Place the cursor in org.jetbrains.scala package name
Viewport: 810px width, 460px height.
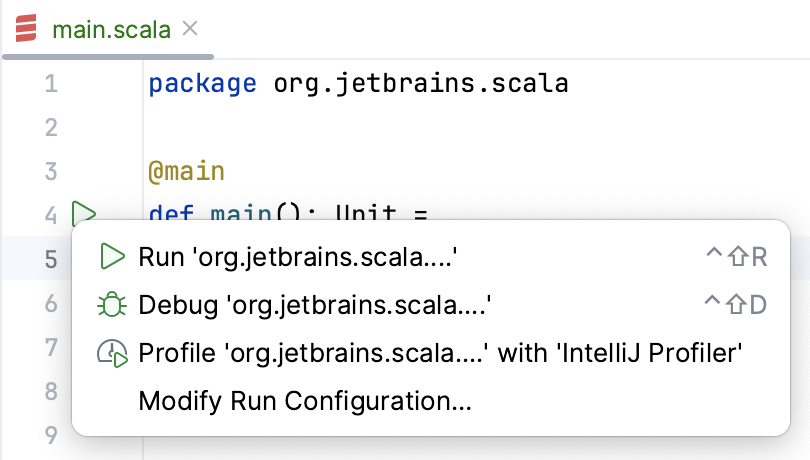pos(420,84)
